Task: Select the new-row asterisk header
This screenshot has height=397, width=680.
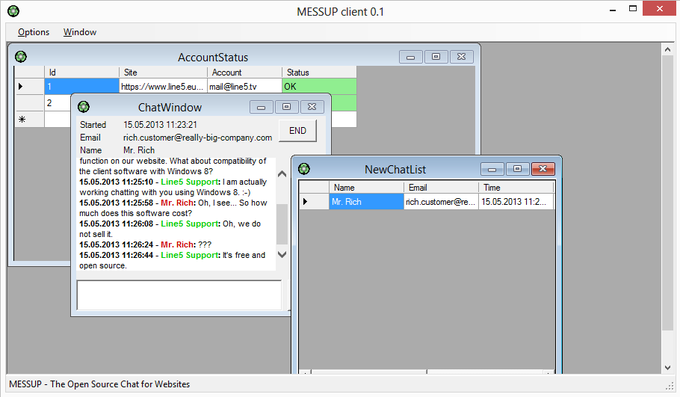Action: [29, 119]
